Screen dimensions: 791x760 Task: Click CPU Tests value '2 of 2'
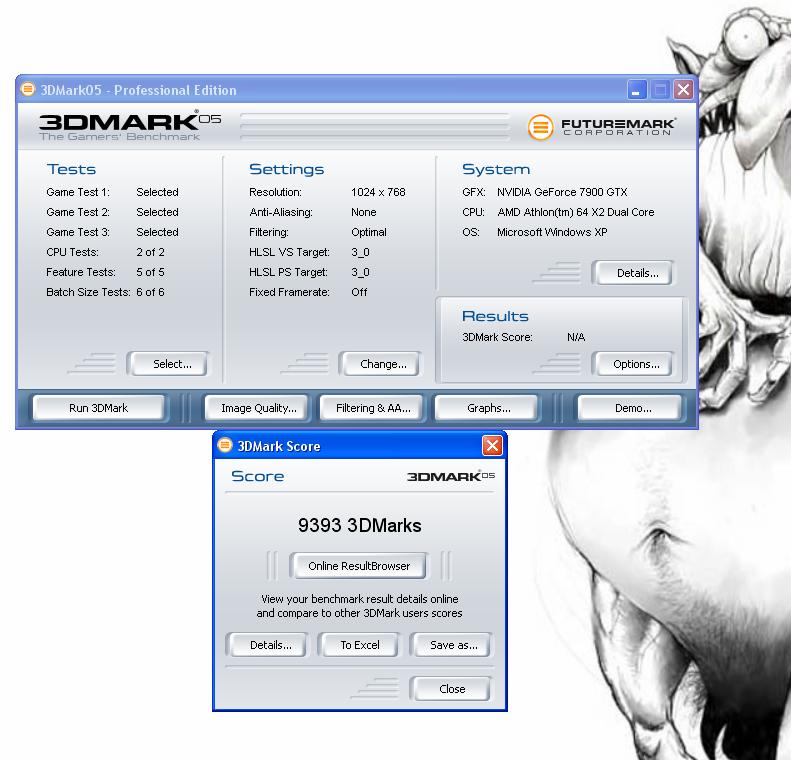point(150,252)
